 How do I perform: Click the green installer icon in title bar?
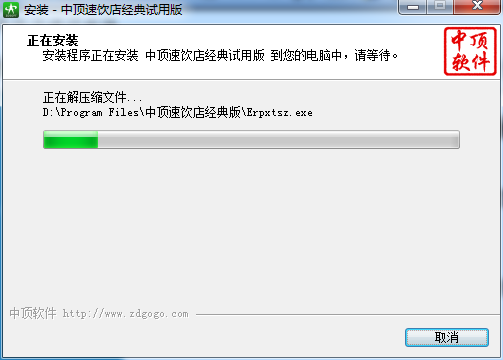[11, 9]
